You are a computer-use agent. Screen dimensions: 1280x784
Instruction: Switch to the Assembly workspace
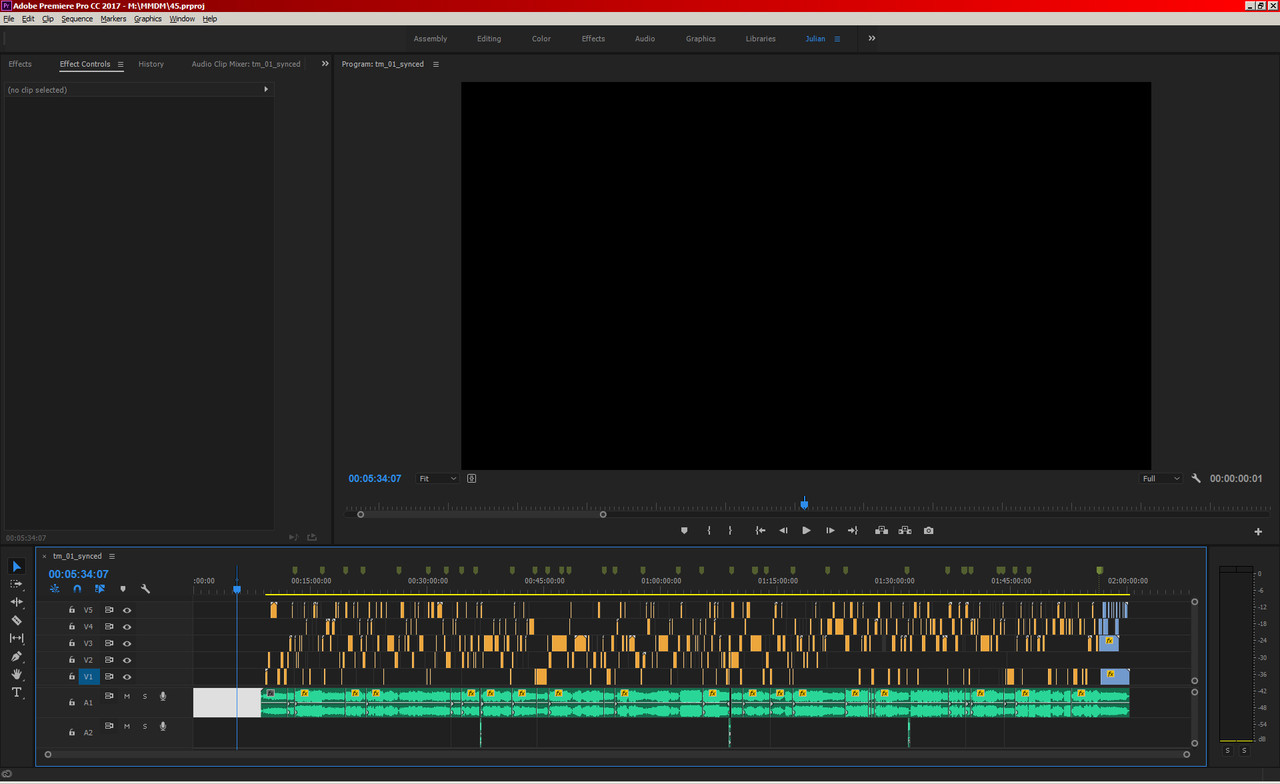pos(430,39)
